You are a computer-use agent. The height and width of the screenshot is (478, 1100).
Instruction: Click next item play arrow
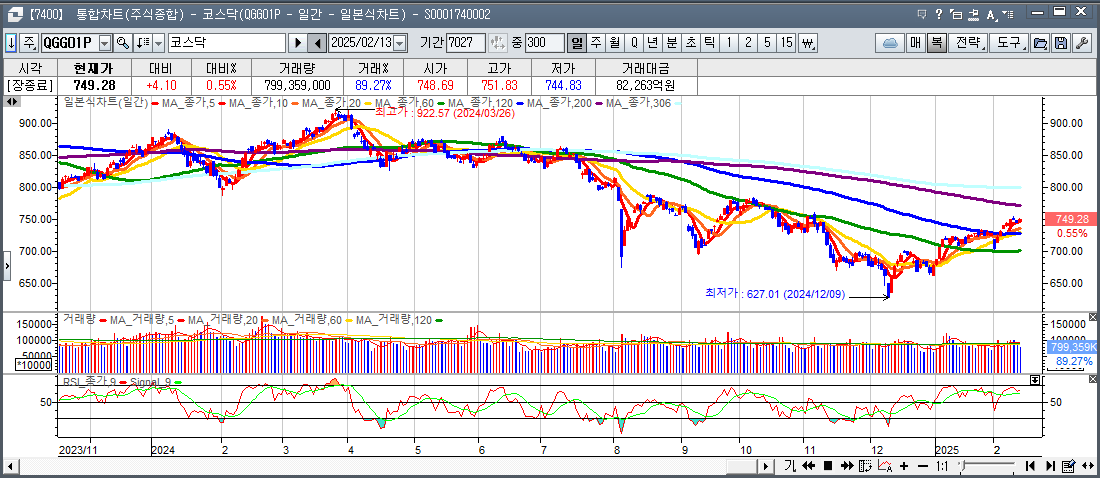pyautogui.click(x=297, y=43)
